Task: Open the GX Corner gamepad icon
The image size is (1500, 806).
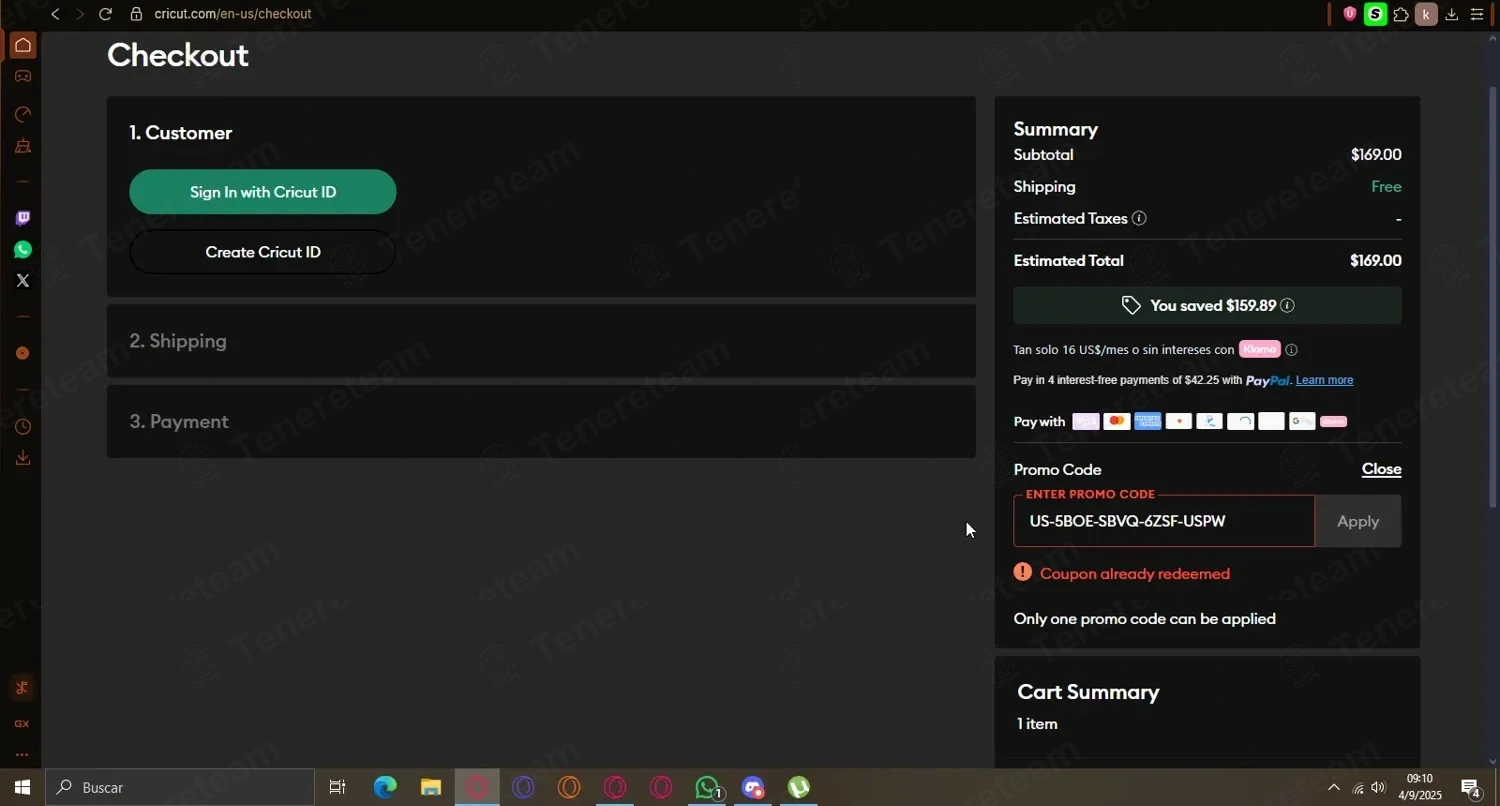Action: click(x=22, y=77)
